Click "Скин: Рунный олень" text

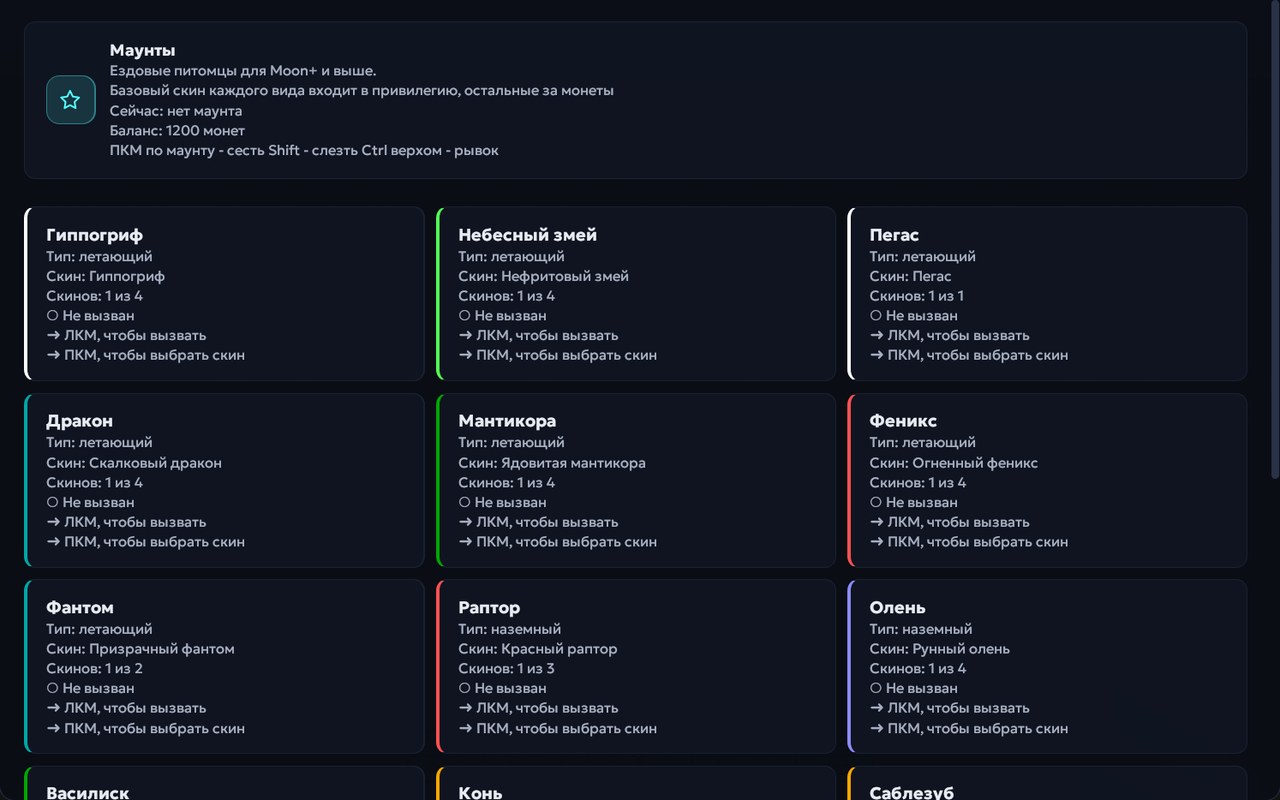(x=940, y=649)
